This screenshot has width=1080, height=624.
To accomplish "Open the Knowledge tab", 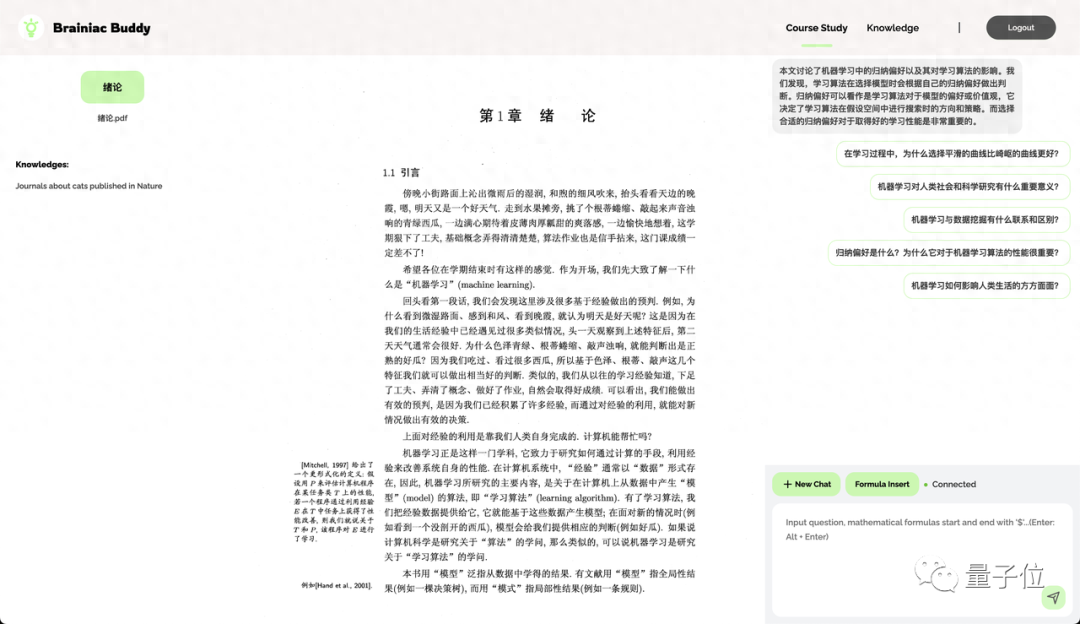I will tap(892, 28).
